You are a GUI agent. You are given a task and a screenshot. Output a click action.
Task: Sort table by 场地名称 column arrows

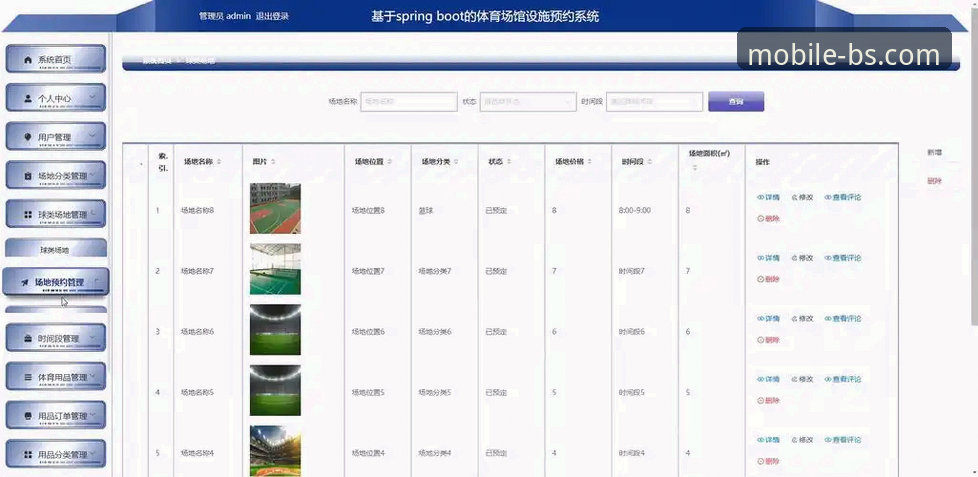tap(219, 161)
